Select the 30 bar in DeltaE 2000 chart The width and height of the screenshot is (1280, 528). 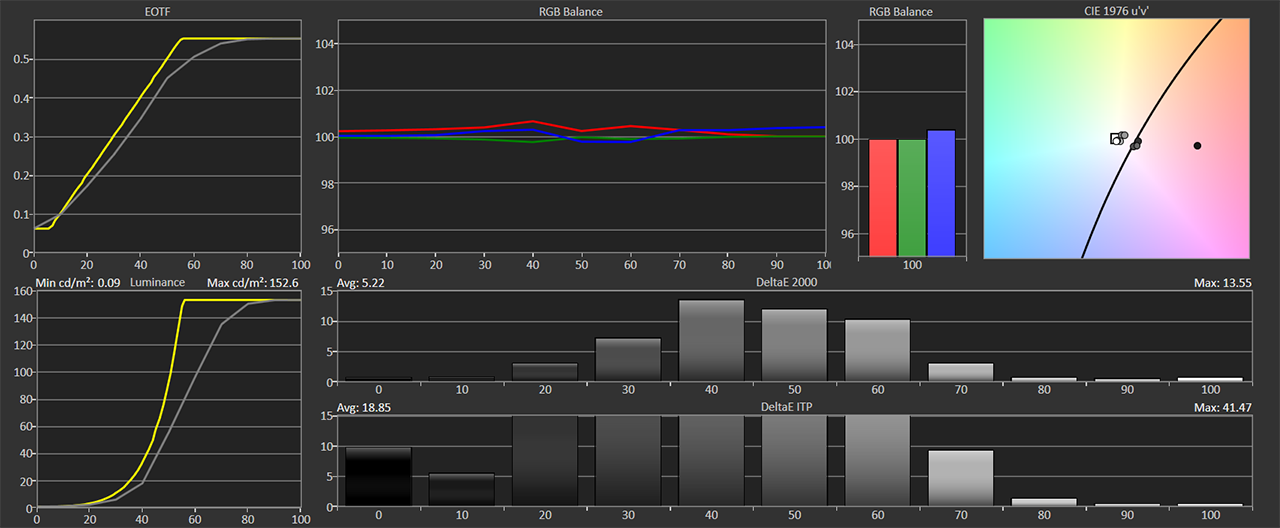point(628,360)
